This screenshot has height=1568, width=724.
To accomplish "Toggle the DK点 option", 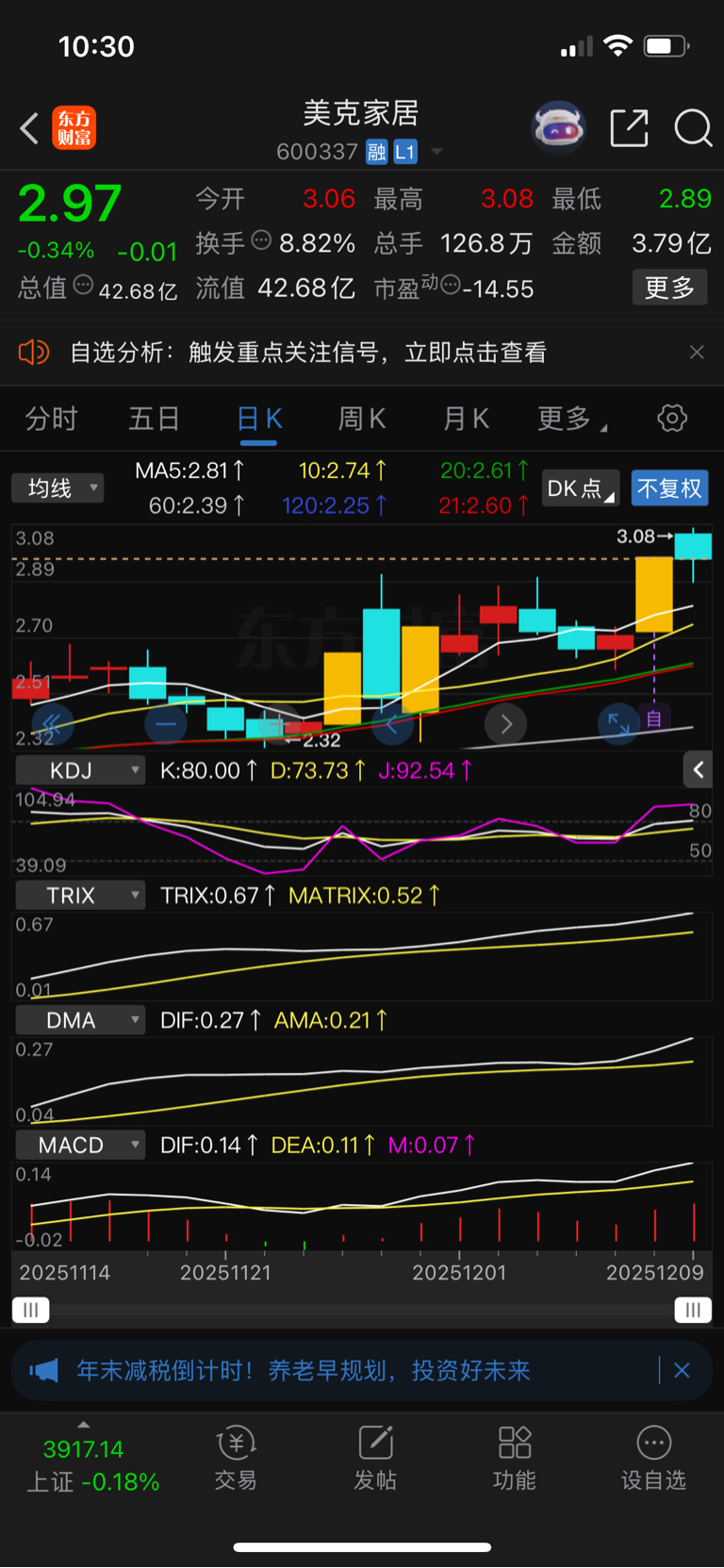I will point(580,488).
